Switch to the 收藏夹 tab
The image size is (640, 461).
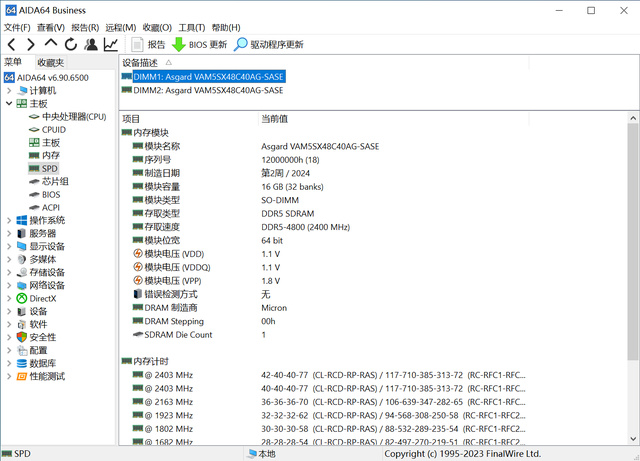51,62
